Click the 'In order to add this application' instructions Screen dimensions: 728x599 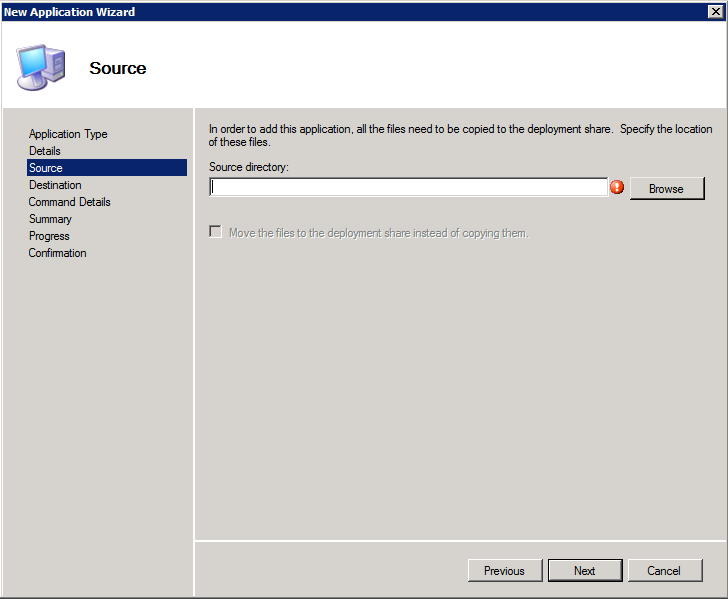(x=460, y=135)
